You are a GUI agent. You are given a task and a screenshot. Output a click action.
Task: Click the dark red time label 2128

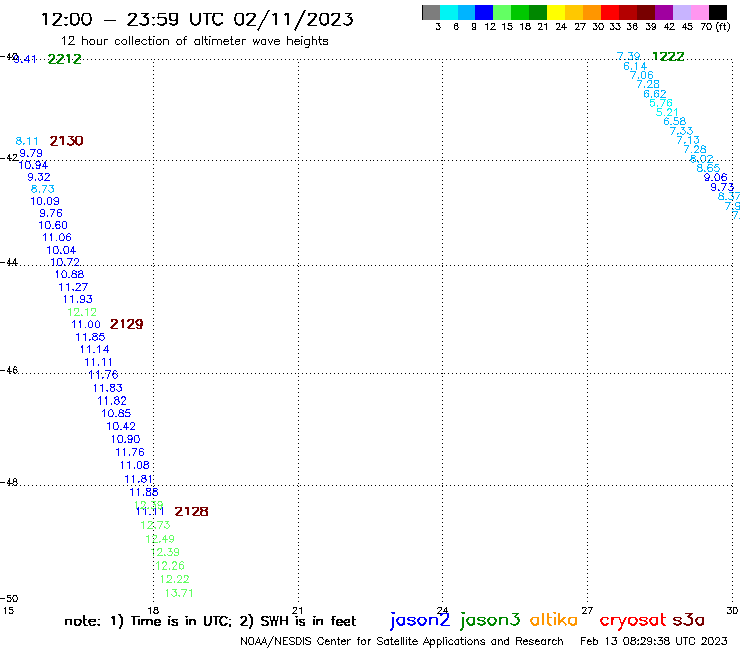[191, 511]
